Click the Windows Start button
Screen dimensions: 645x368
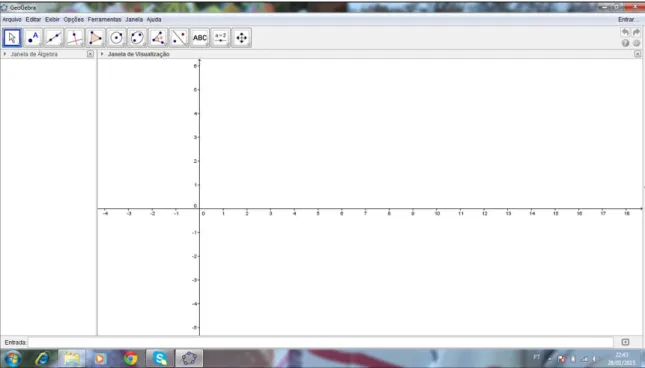[13, 359]
